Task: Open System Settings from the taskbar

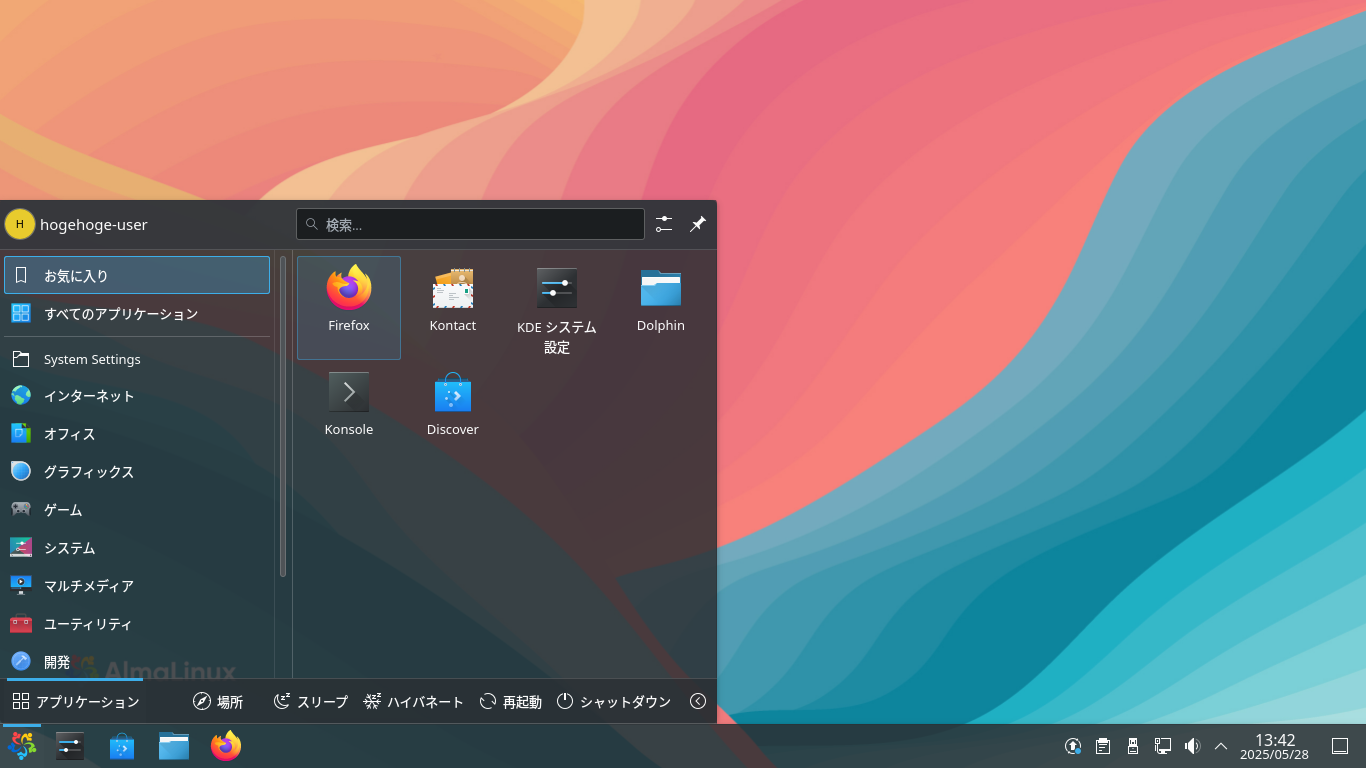Action: click(70, 746)
